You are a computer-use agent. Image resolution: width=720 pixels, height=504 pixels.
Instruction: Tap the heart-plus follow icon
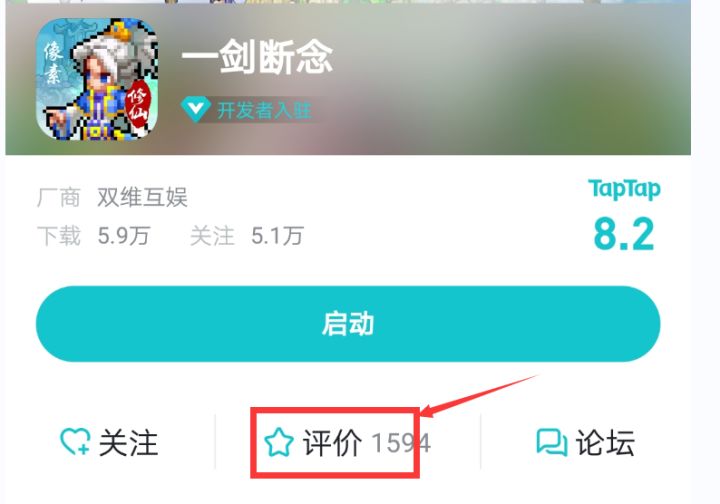click(75, 442)
